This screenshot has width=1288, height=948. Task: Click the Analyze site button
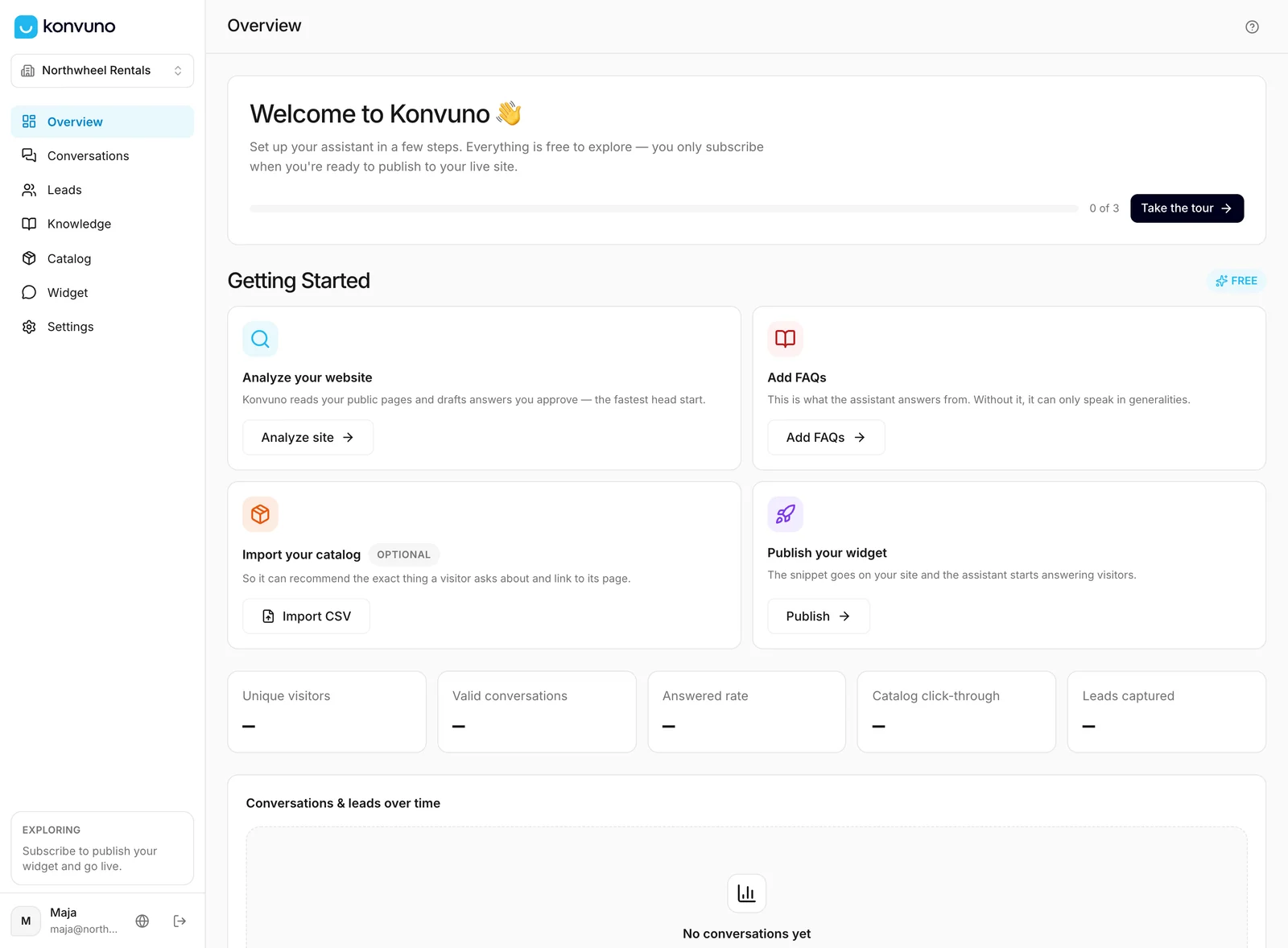[308, 438]
